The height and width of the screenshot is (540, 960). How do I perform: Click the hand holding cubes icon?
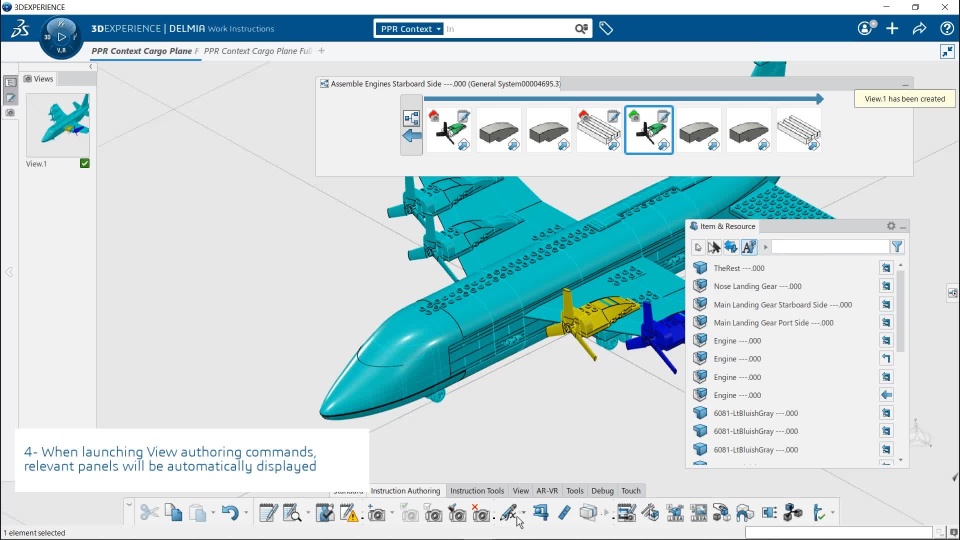(x=721, y=512)
